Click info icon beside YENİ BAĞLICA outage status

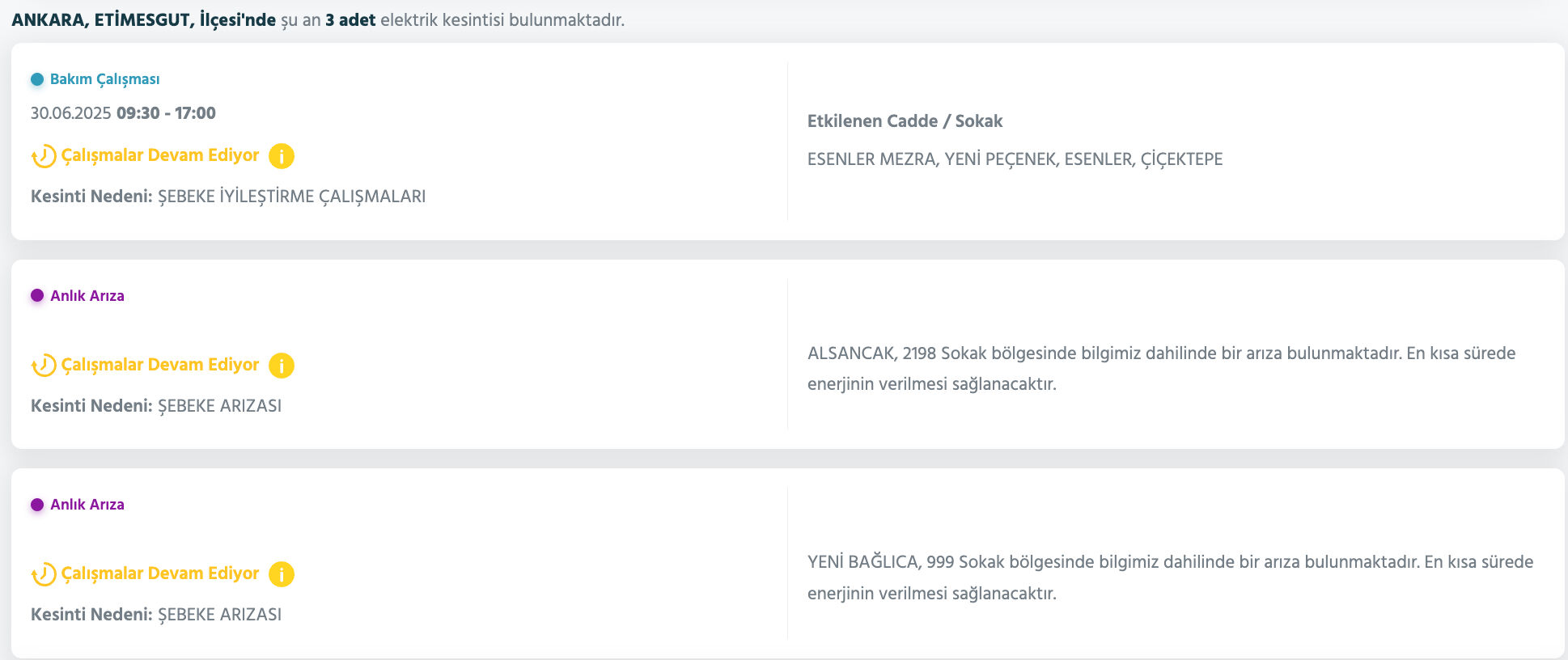click(x=280, y=573)
